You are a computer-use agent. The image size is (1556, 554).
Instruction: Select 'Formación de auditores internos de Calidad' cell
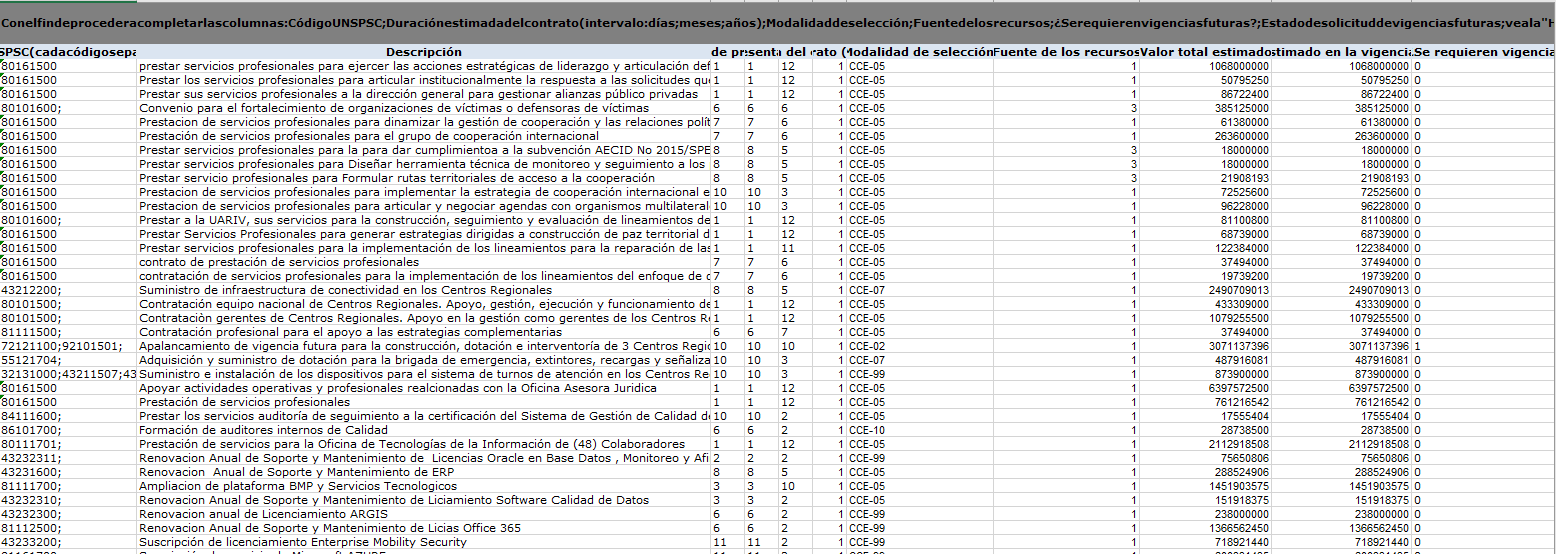pos(424,429)
